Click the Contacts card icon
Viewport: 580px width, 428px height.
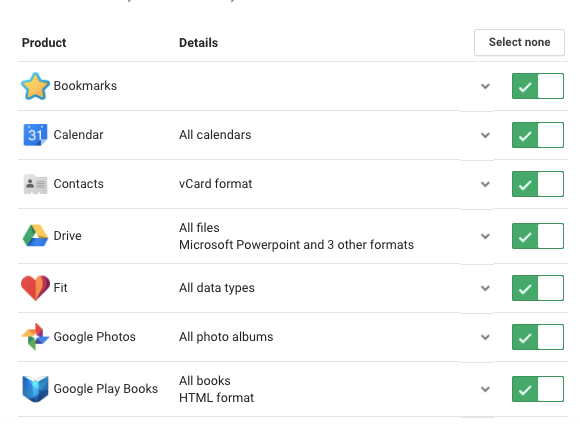click(35, 184)
